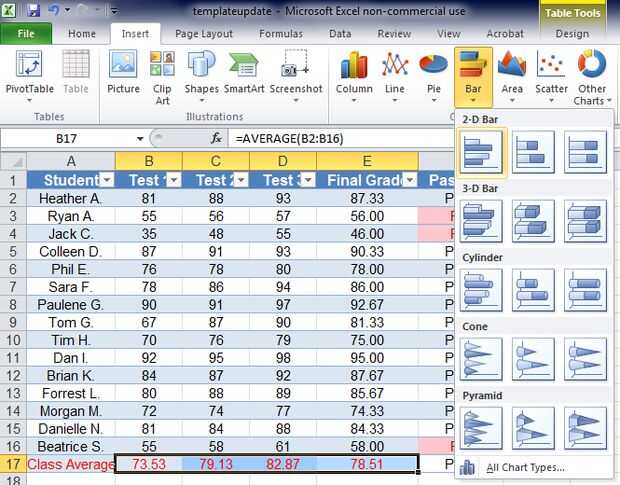Choose Stacked Horizontal Cylinder chart
620x485 pixels.
click(533, 290)
